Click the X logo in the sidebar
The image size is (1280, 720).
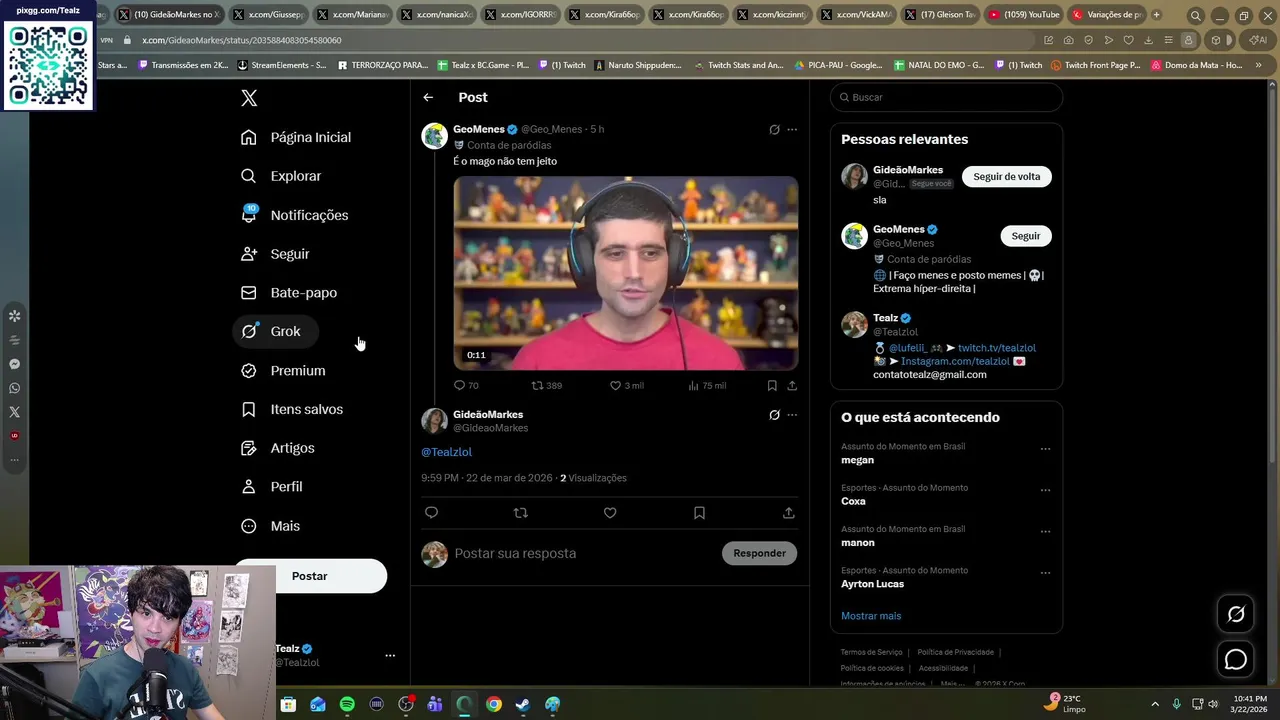[249, 98]
